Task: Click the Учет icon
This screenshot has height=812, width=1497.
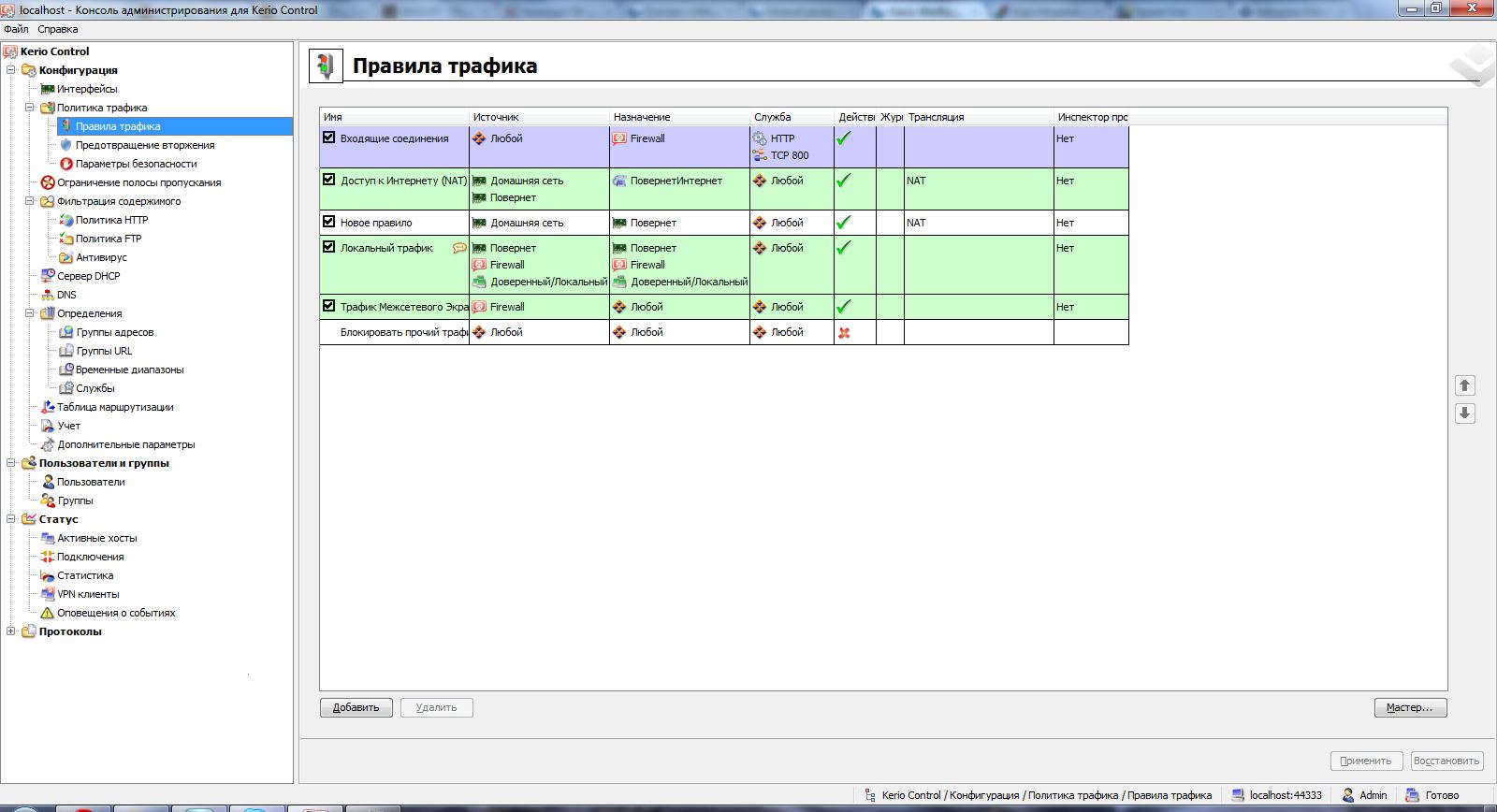Action: click(48, 426)
